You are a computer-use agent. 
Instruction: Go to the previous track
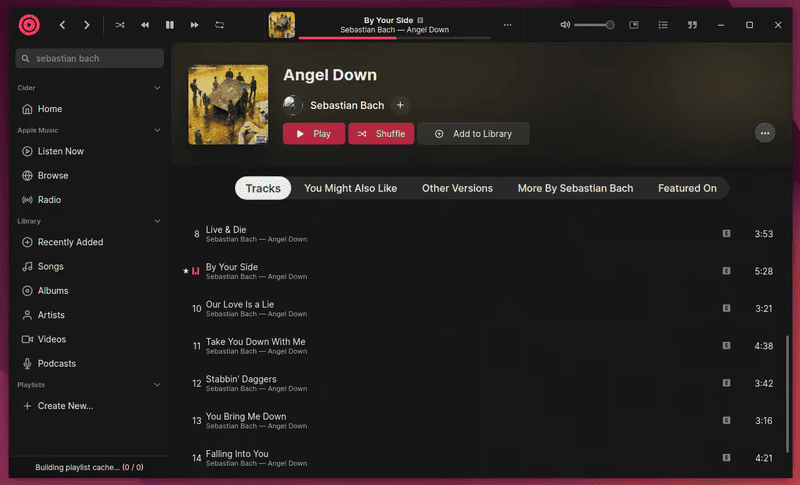pos(145,24)
